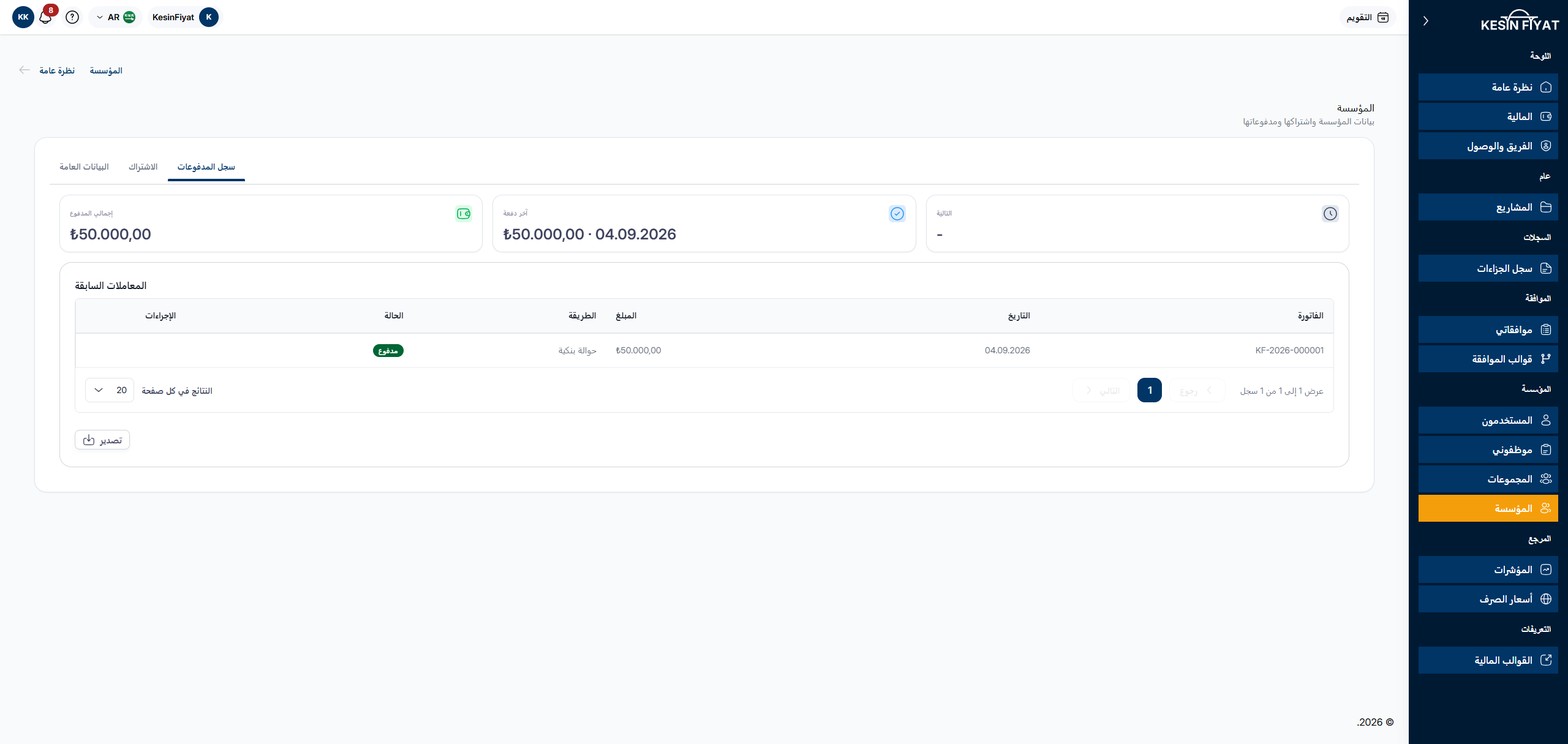Open المالية in the sidebar
The image size is (1568, 744).
(1488, 117)
